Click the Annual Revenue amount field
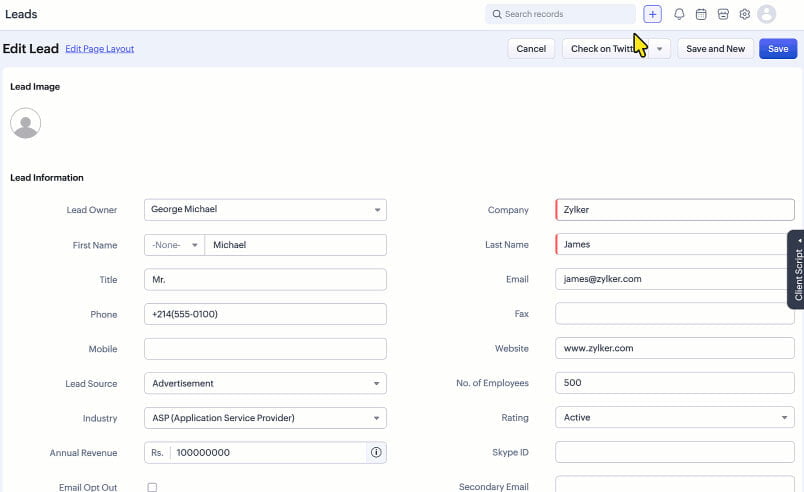Screen dimensions: 804x492 269,453
